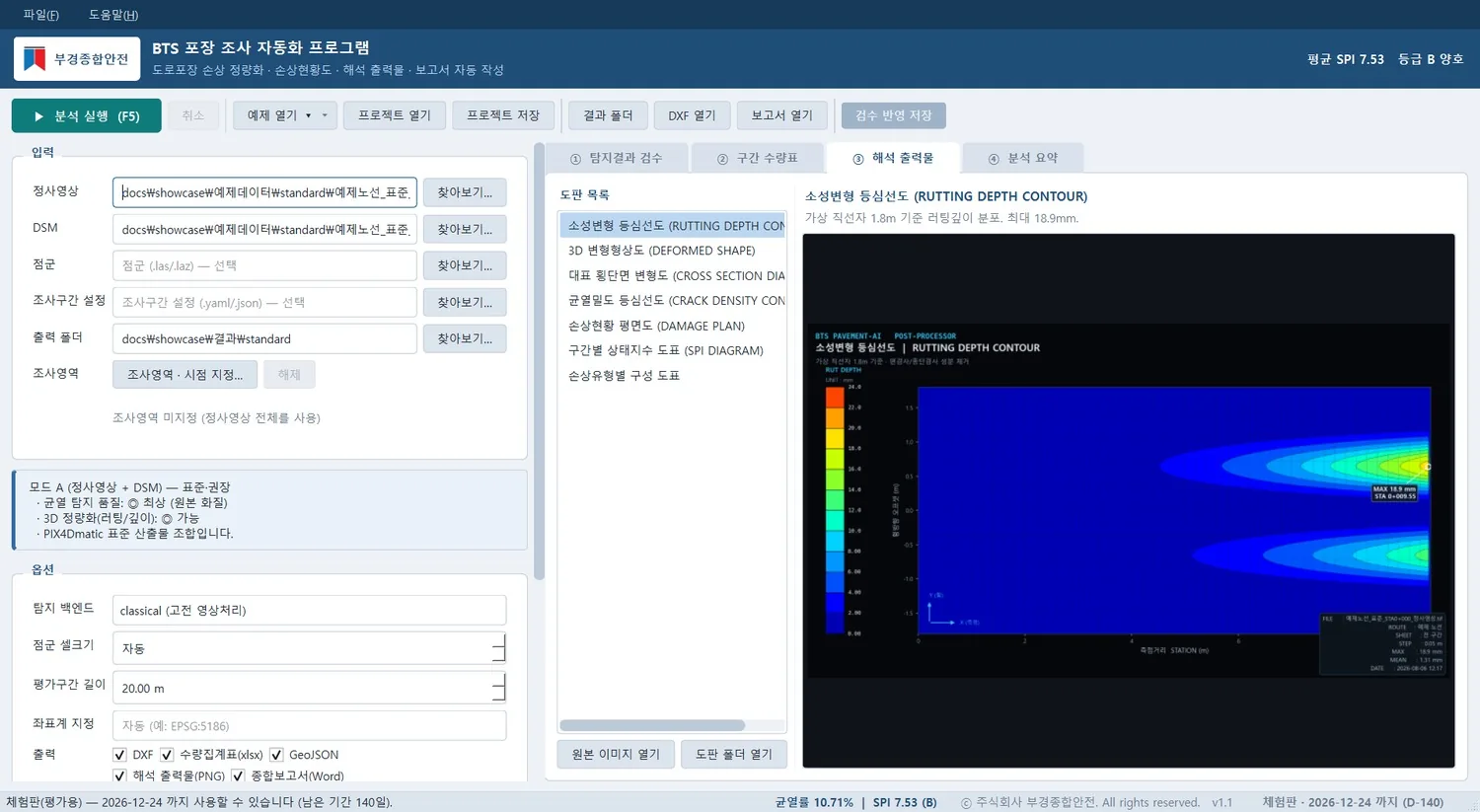Click the 프로젝트 저장 button

coord(503,115)
